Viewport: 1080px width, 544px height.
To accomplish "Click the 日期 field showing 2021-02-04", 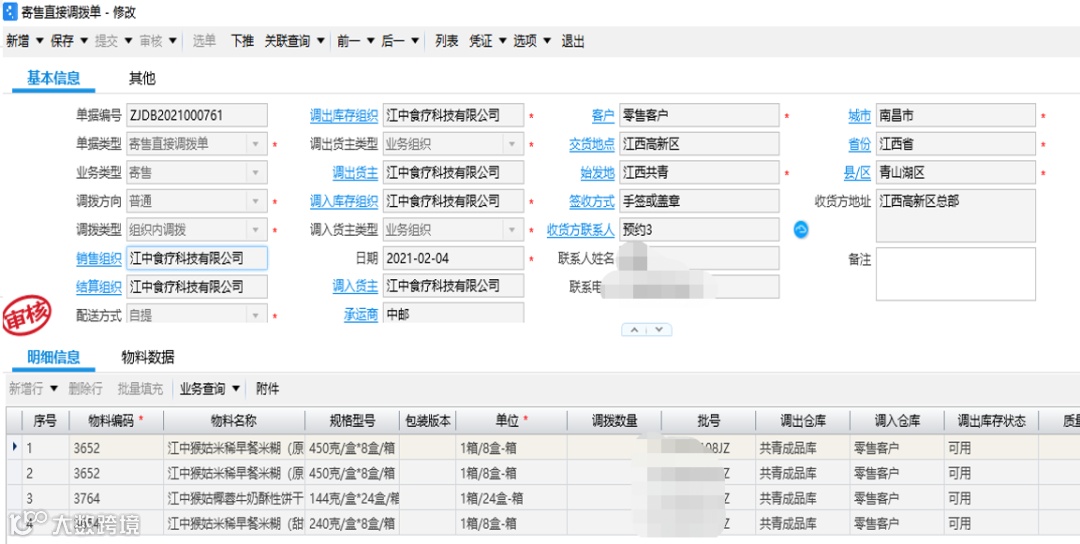I will coord(453,259).
